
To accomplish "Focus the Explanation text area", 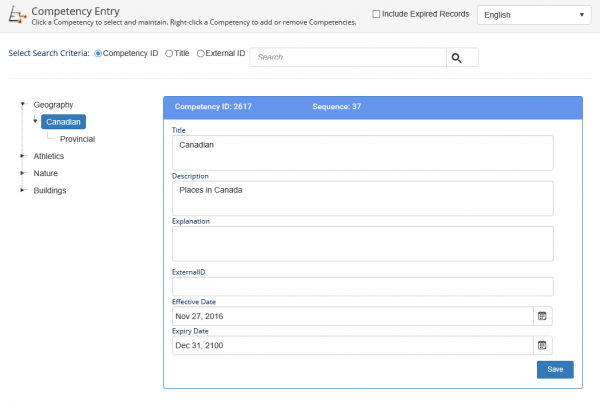I will 363,244.
